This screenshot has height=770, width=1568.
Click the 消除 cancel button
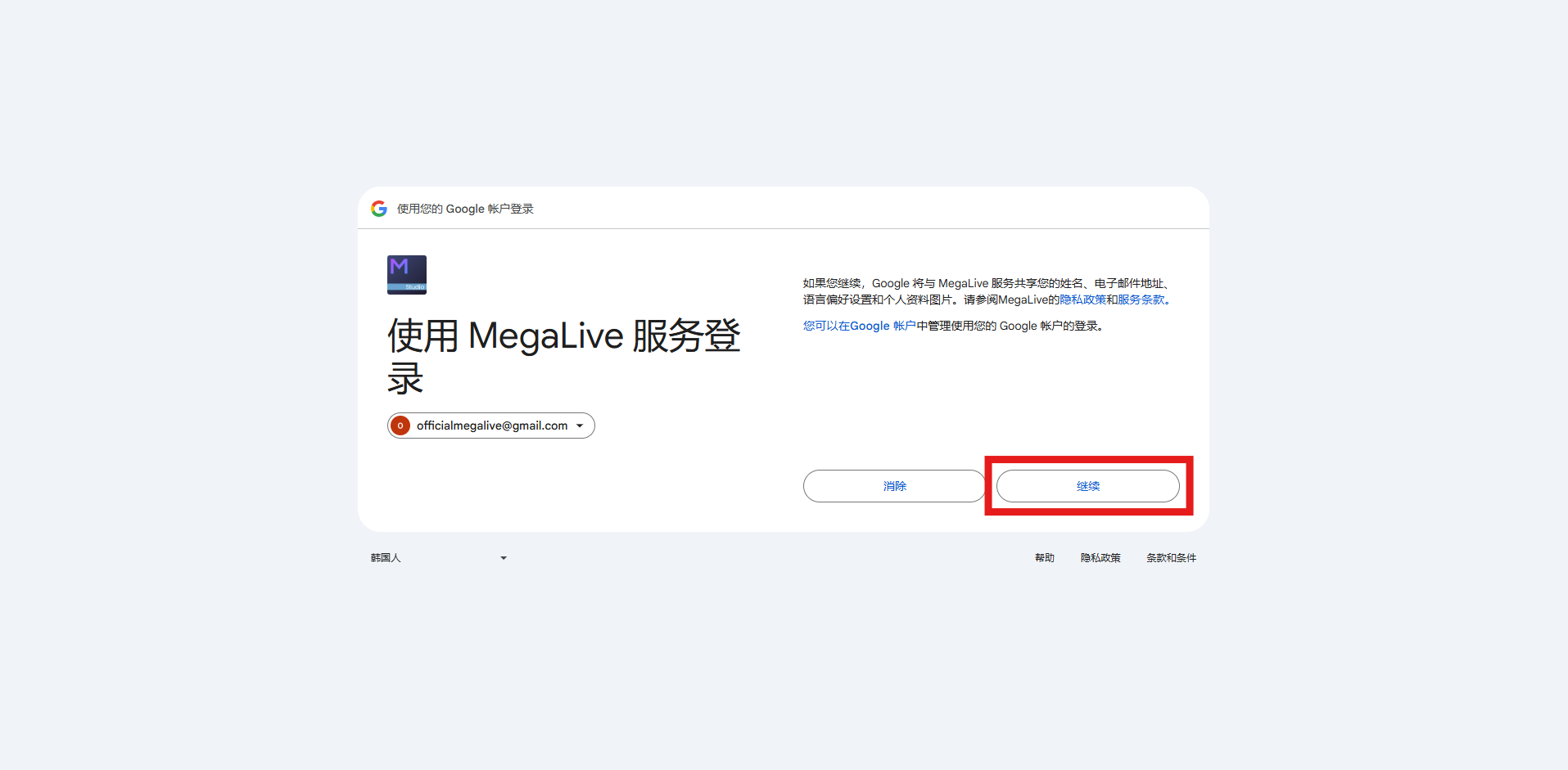(x=894, y=486)
